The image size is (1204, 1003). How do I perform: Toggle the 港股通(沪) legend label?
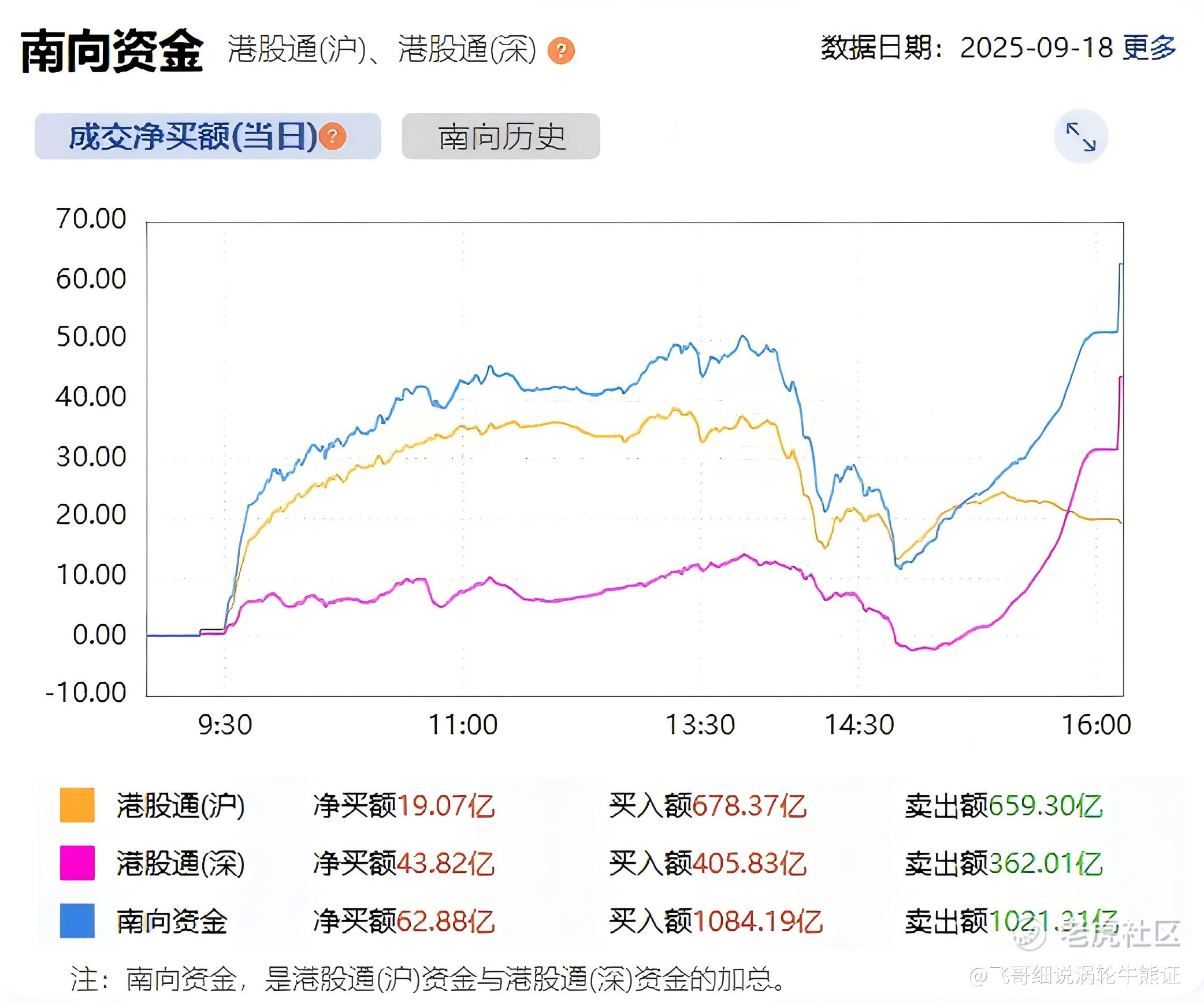pos(181,805)
